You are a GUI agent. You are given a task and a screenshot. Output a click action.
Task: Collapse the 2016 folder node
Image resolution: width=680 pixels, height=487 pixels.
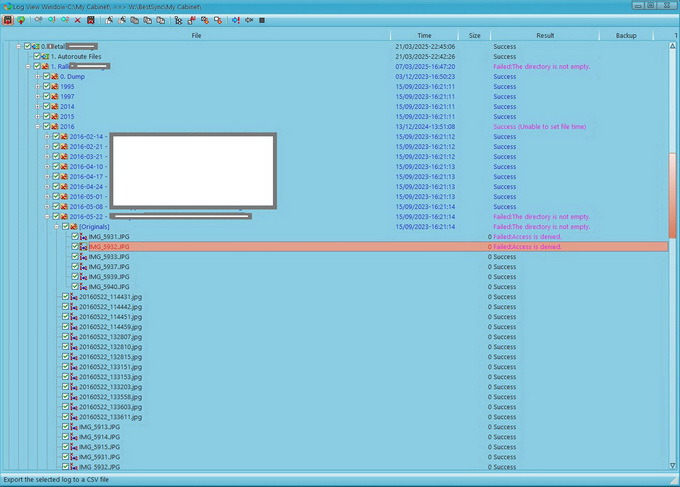(x=38, y=127)
